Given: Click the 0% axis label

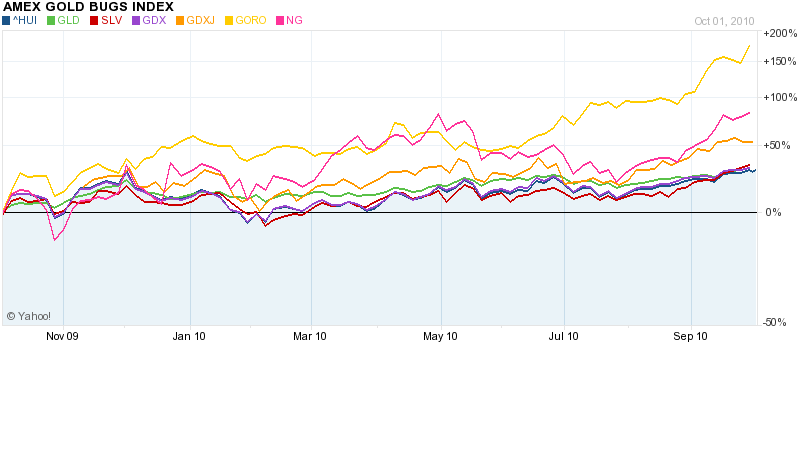Looking at the screenshot, I should click(x=773, y=212).
